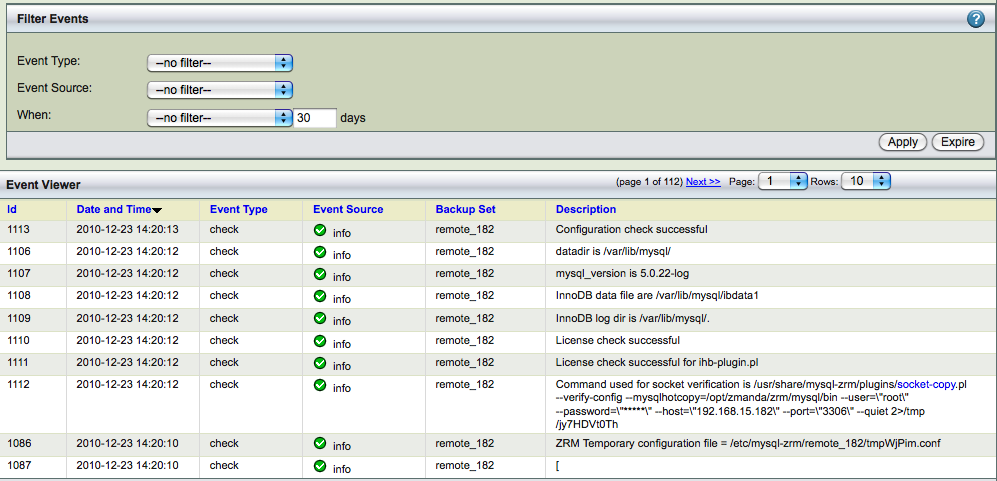Select event Id 1112 cell
Image resolution: width=997 pixels, height=481 pixels.
18,384
